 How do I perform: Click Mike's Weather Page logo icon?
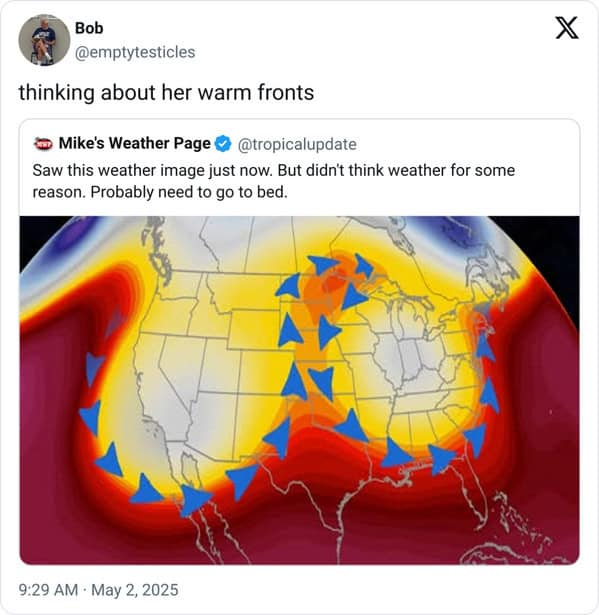pyautogui.click(x=43, y=144)
